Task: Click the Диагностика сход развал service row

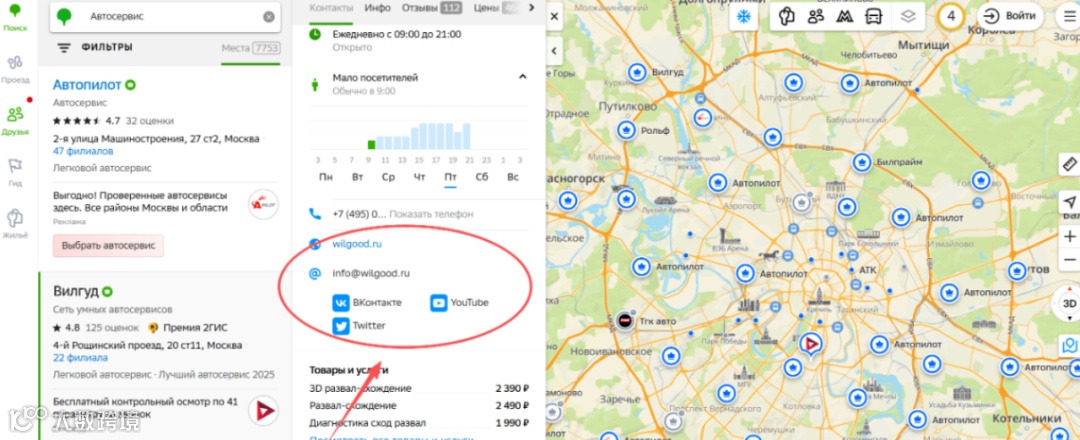Action: pos(419,423)
